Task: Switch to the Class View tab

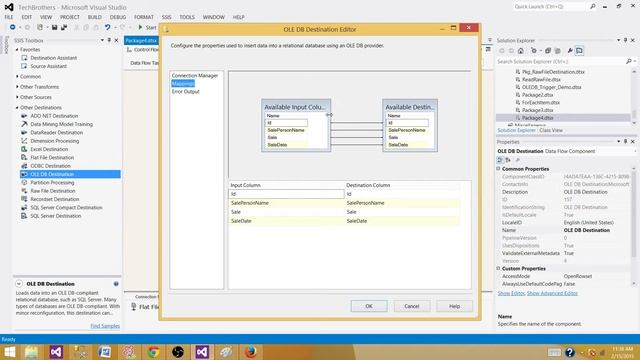Action: point(551,130)
